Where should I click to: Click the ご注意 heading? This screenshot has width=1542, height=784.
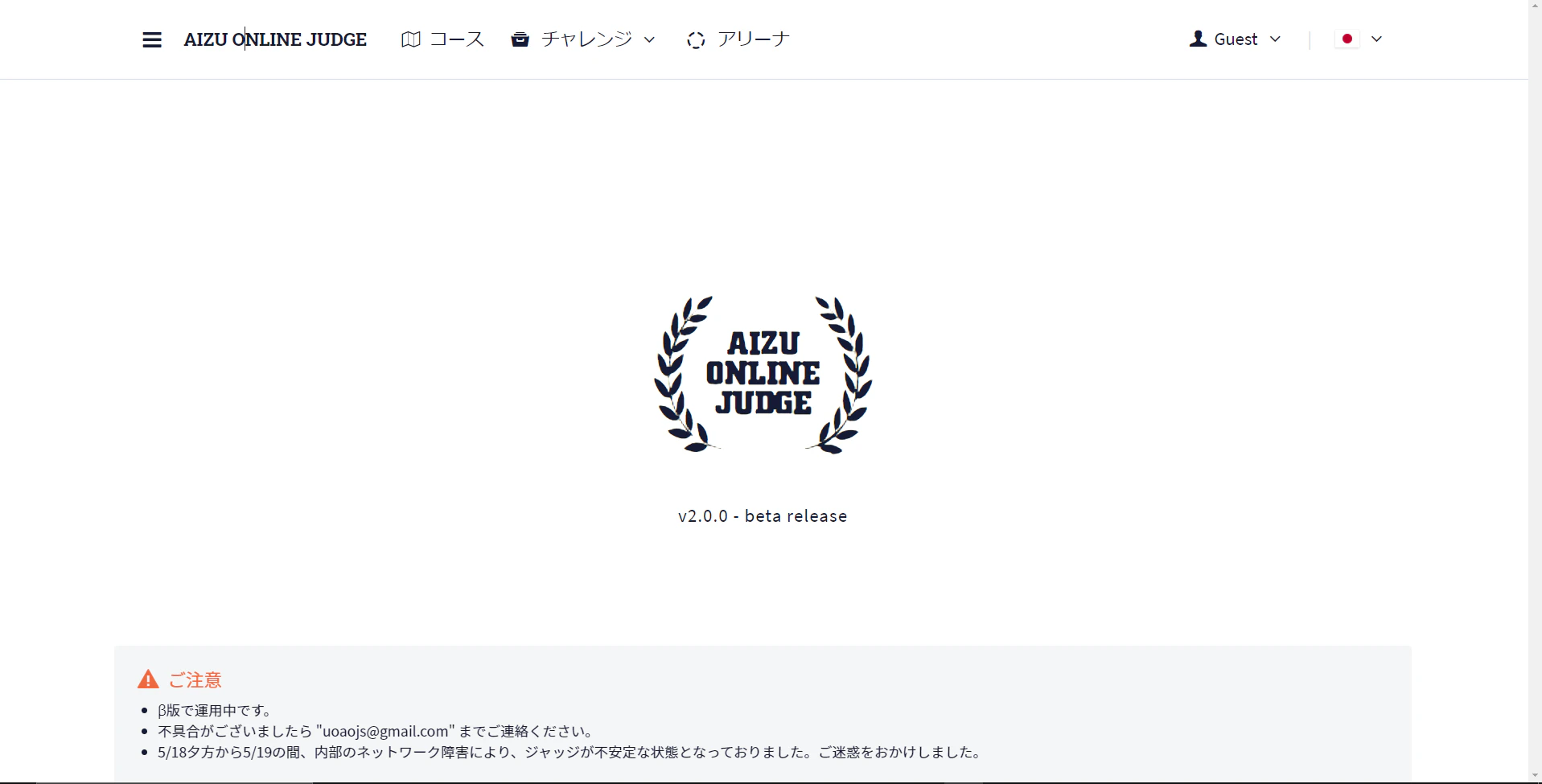[195, 680]
